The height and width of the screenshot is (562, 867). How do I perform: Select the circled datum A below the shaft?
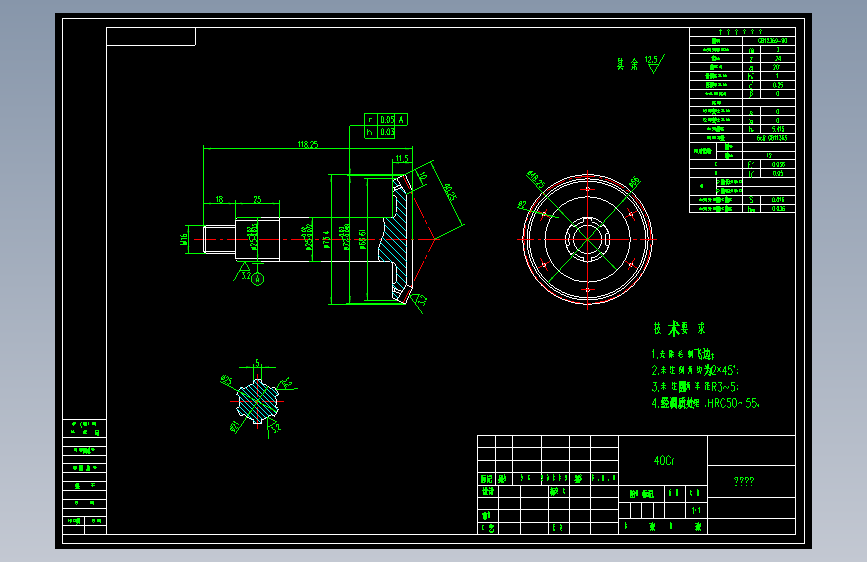(258, 280)
